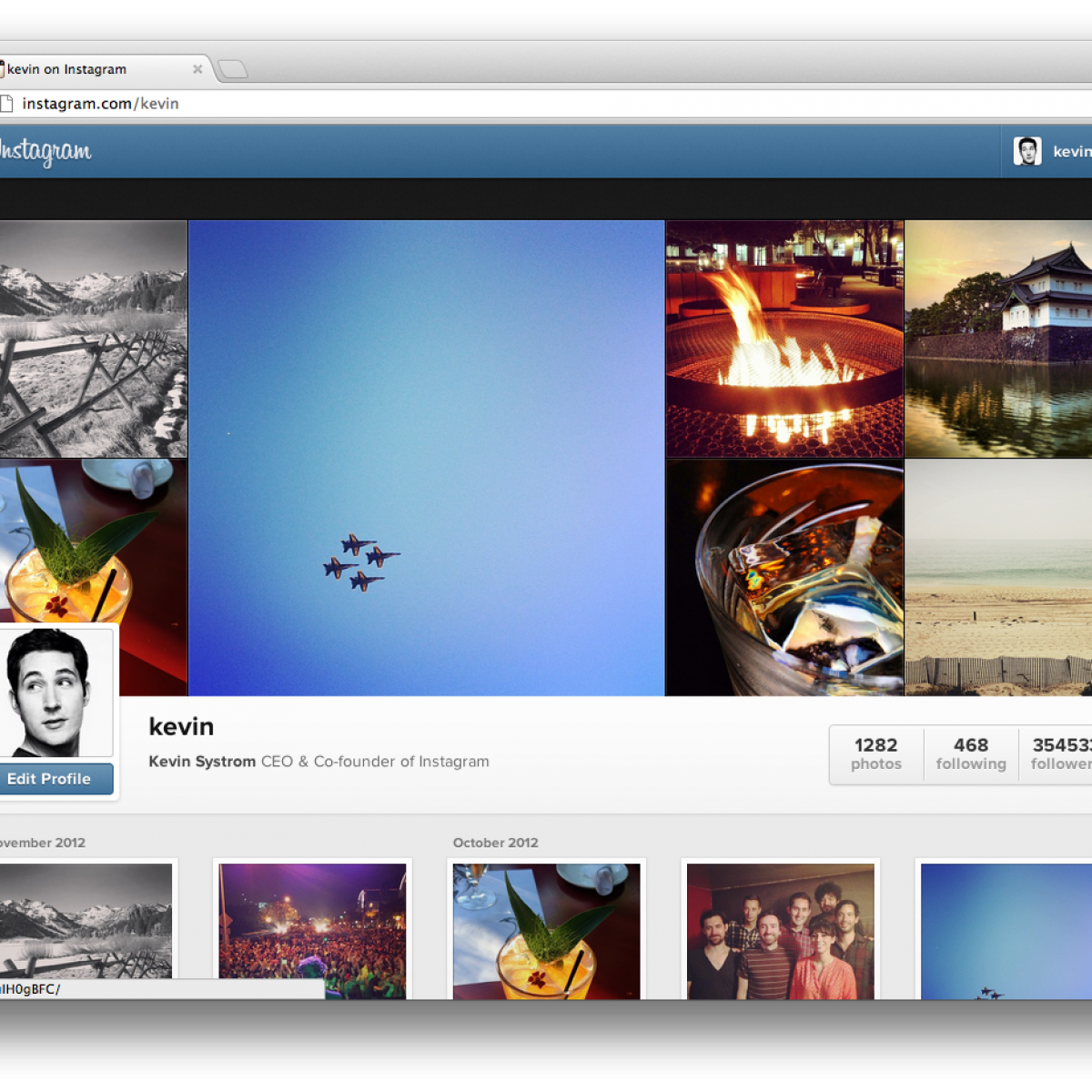The width and height of the screenshot is (1092, 1092).
Task: Open the fire pit cover photo
Action: coord(784,339)
